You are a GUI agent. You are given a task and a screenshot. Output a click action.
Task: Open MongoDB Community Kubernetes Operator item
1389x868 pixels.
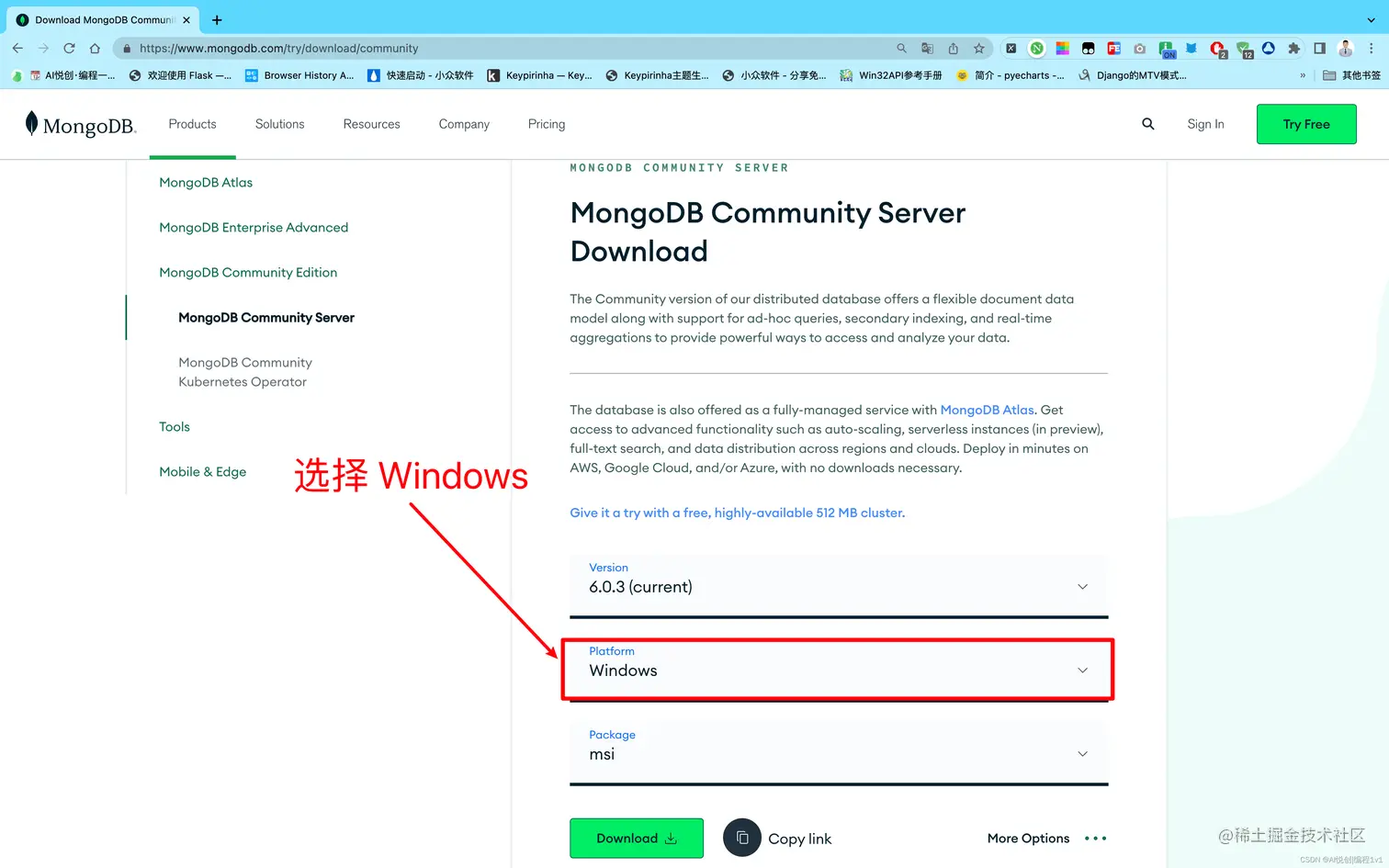point(245,372)
